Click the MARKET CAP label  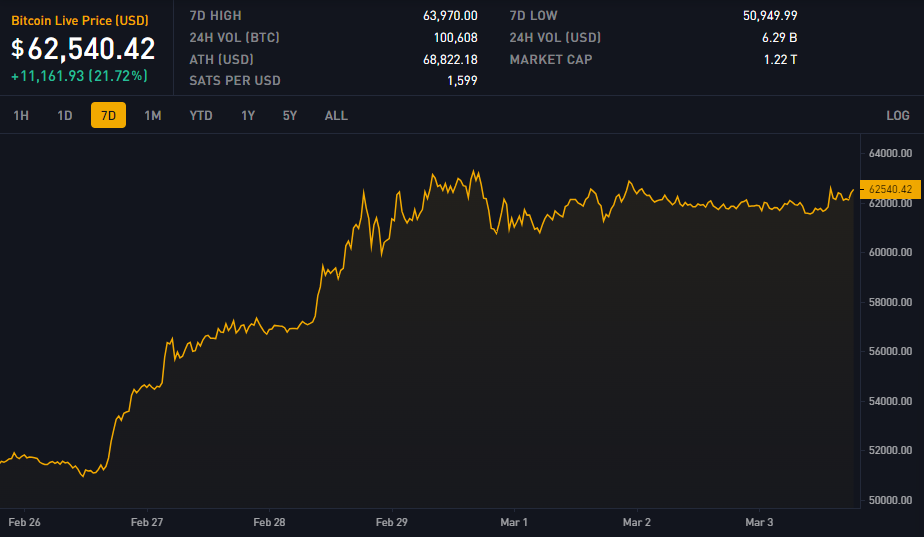pos(551,60)
